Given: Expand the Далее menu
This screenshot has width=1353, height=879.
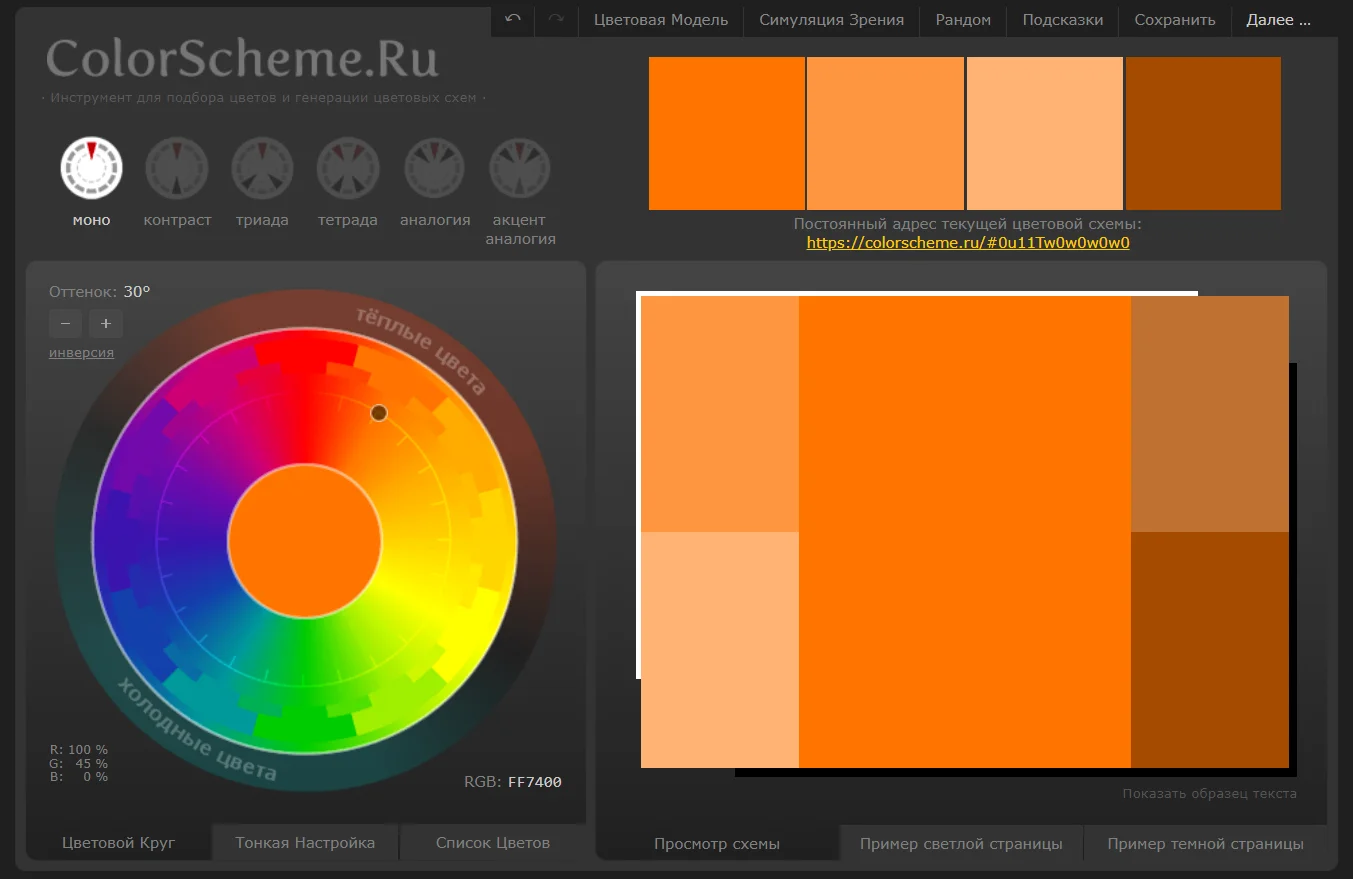Looking at the screenshot, I should click(1277, 20).
